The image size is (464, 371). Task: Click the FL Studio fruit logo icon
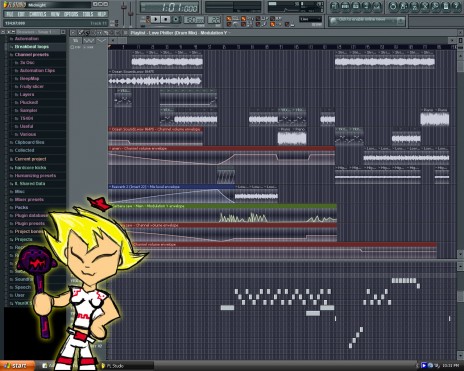[x=7, y=5]
